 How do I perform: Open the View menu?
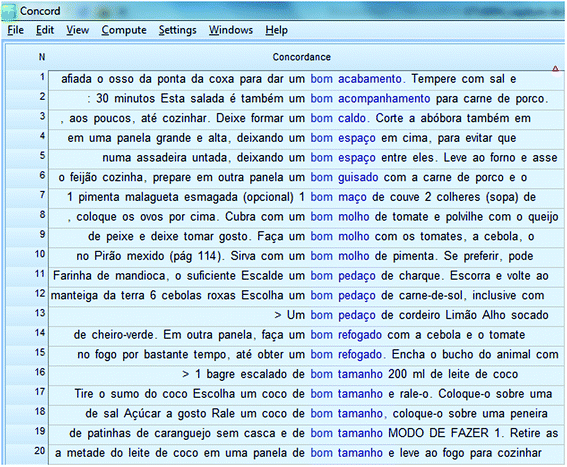pyautogui.click(x=77, y=30)
